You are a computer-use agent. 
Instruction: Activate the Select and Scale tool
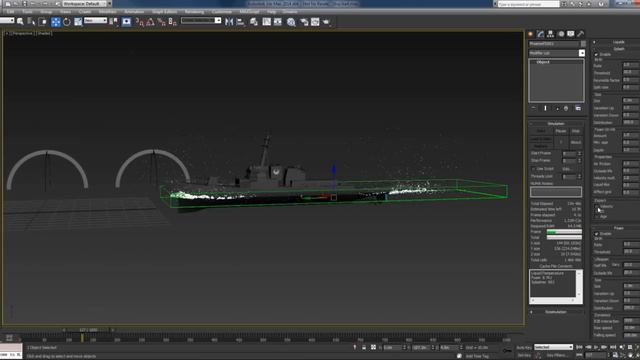coord(78,22)
